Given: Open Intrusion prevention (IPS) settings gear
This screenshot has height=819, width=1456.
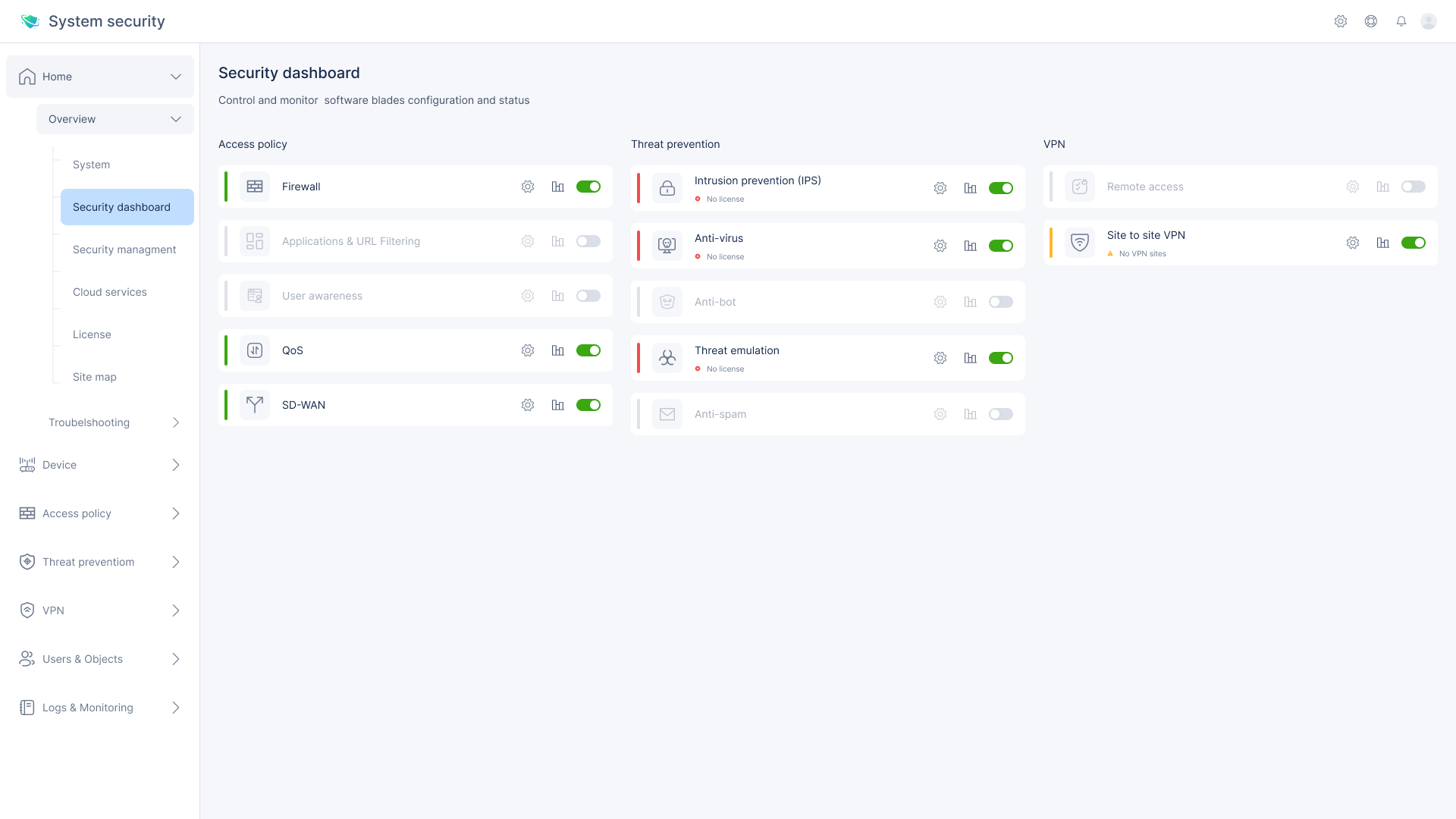Looking at the screenshot, I should [940, 188].
